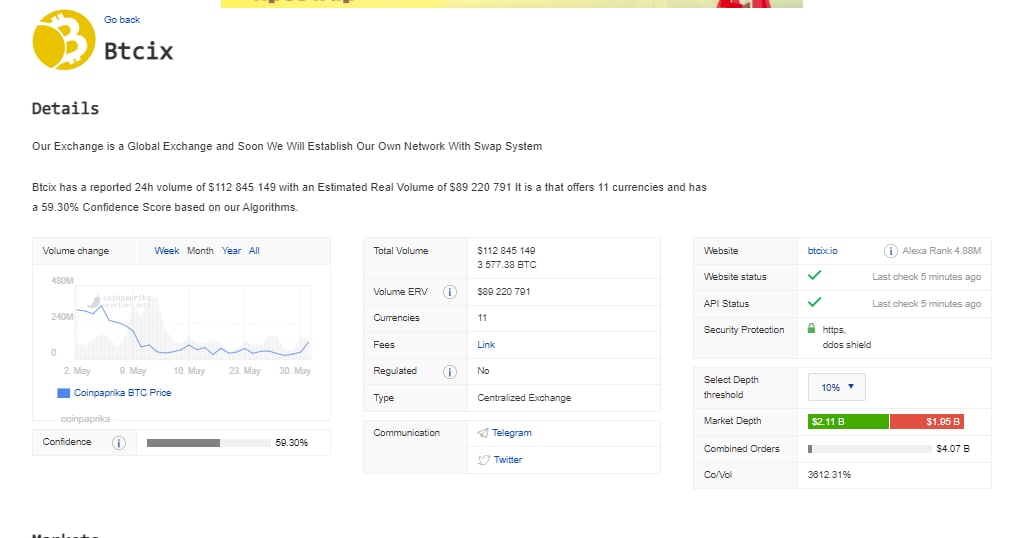Image resolution: width=1020 pixels, height=538 pixels.
Task: Click the Btcix Bitcoin logo icon
Action: point(64,40)
